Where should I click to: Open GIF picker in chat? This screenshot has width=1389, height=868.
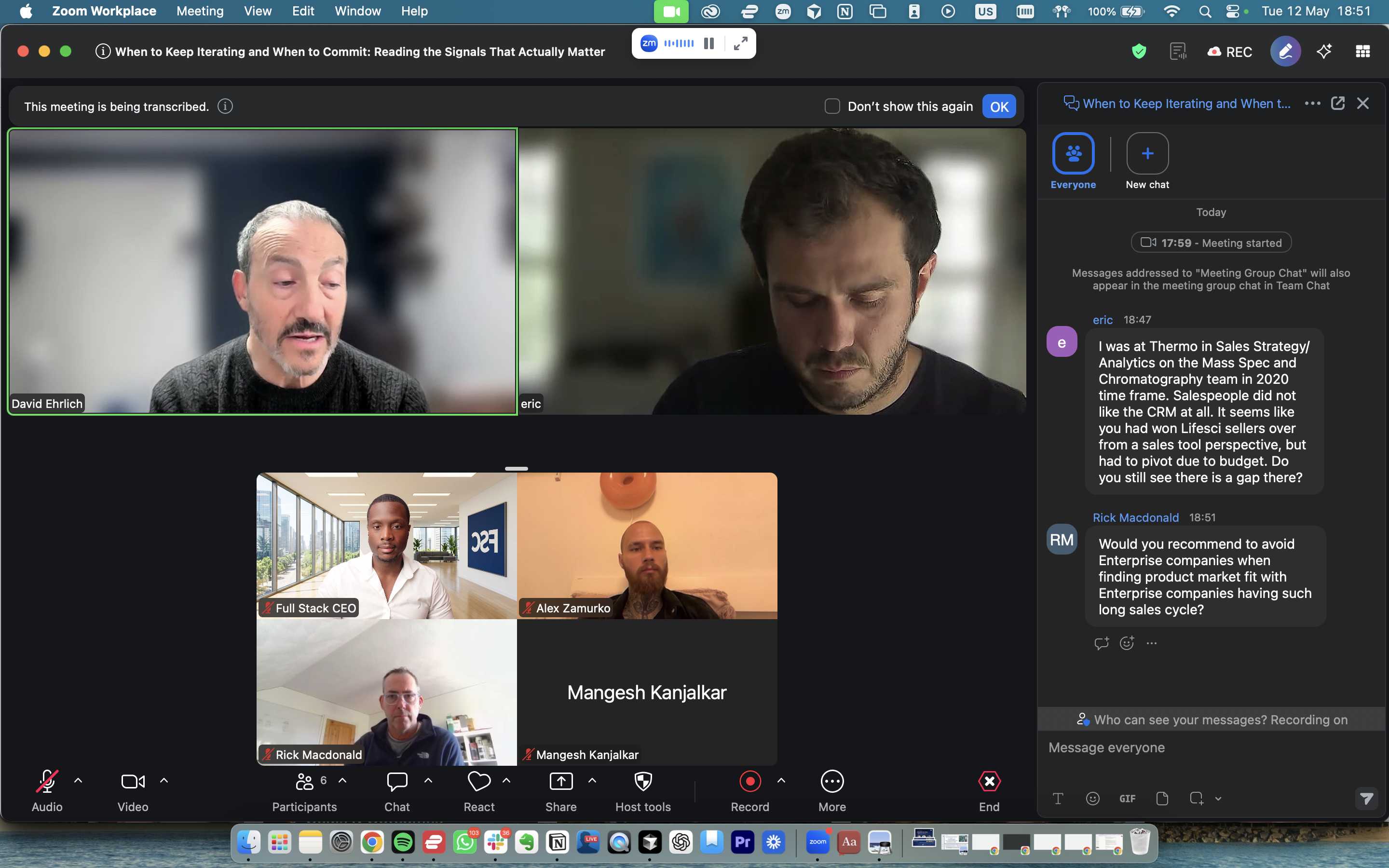[x=1127, y=799]
